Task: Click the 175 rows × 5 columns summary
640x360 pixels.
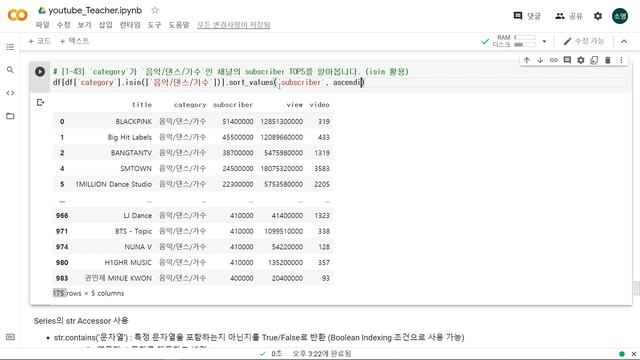Action: [x=88, y=293]
